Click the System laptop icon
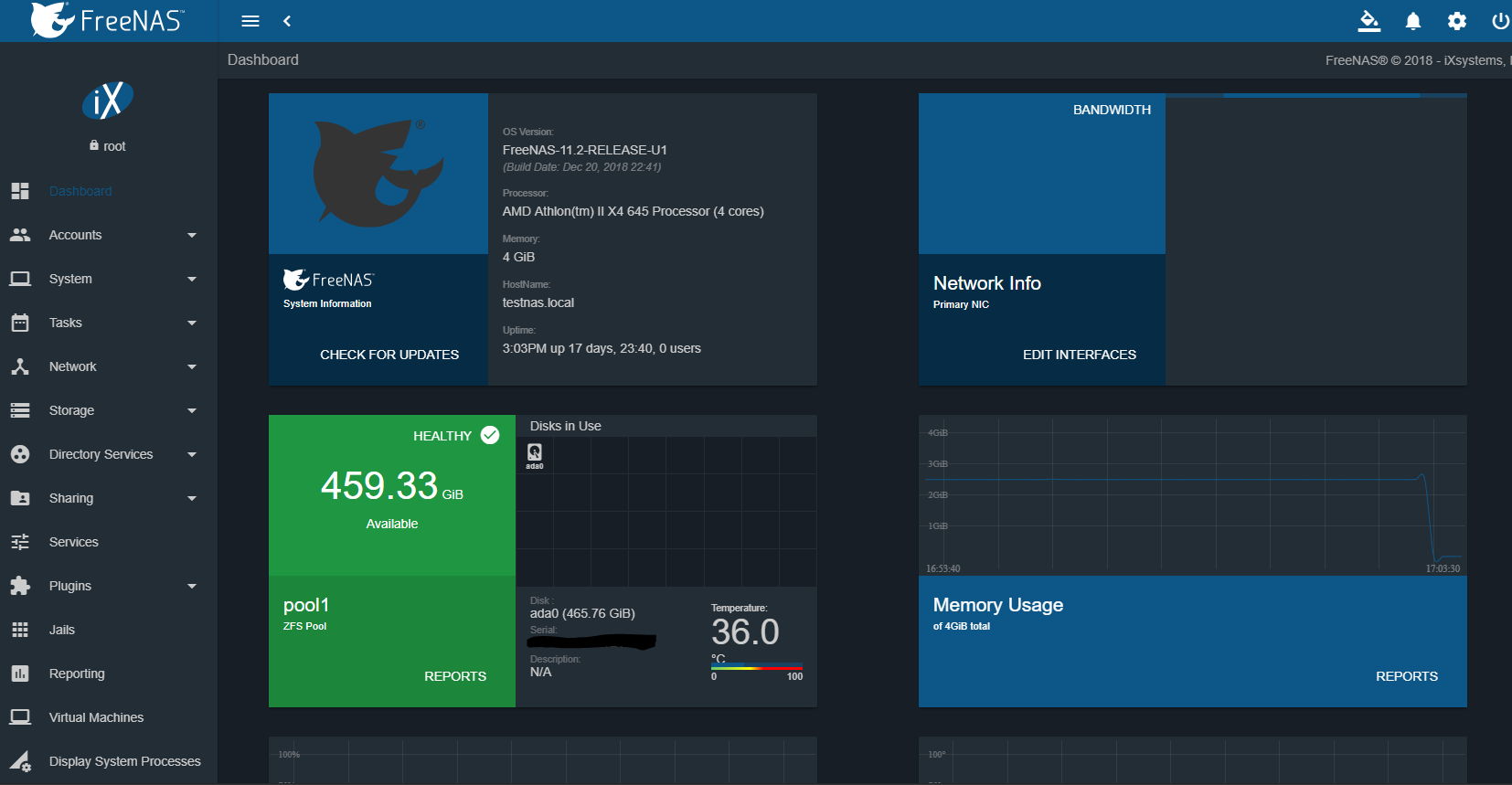This screenshot has width=1512, height=785. click(x=20, y=279)
